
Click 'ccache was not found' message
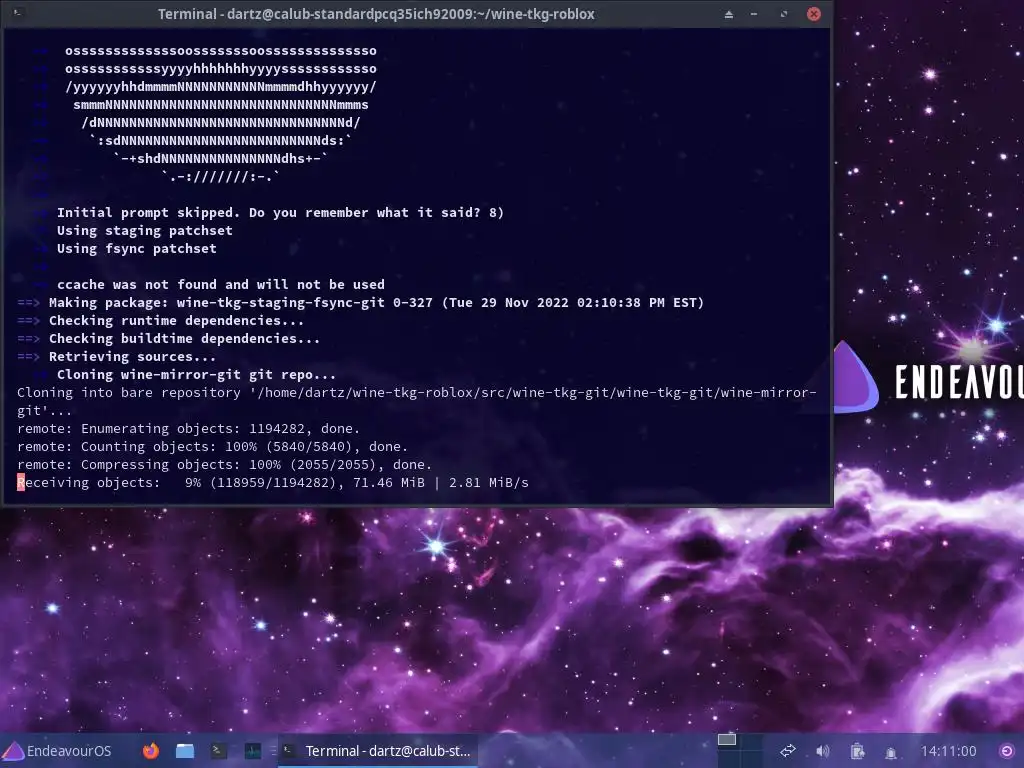221,284
